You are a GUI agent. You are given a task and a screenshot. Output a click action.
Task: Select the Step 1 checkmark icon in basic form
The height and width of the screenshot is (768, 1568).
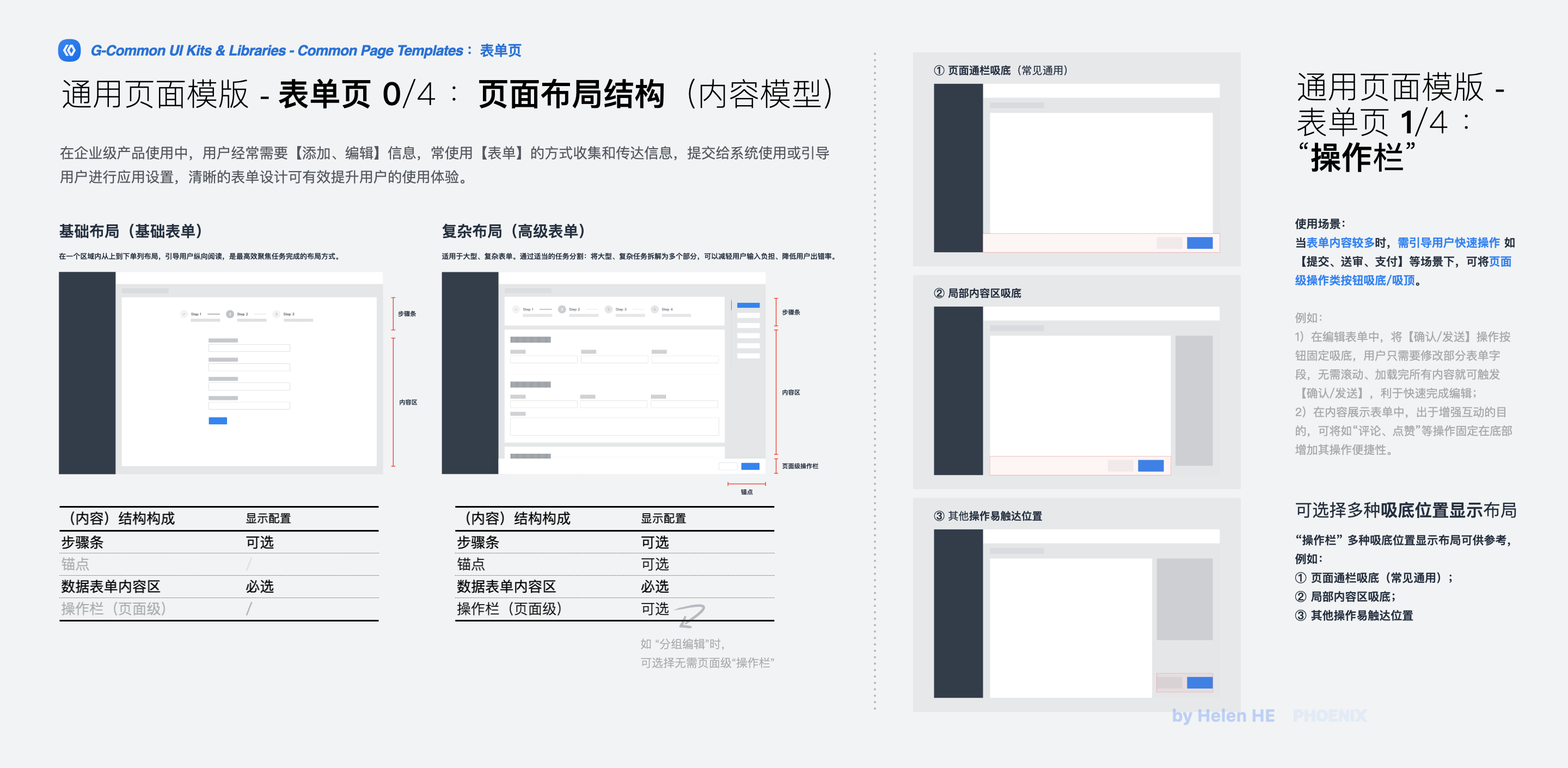(184, 314)
